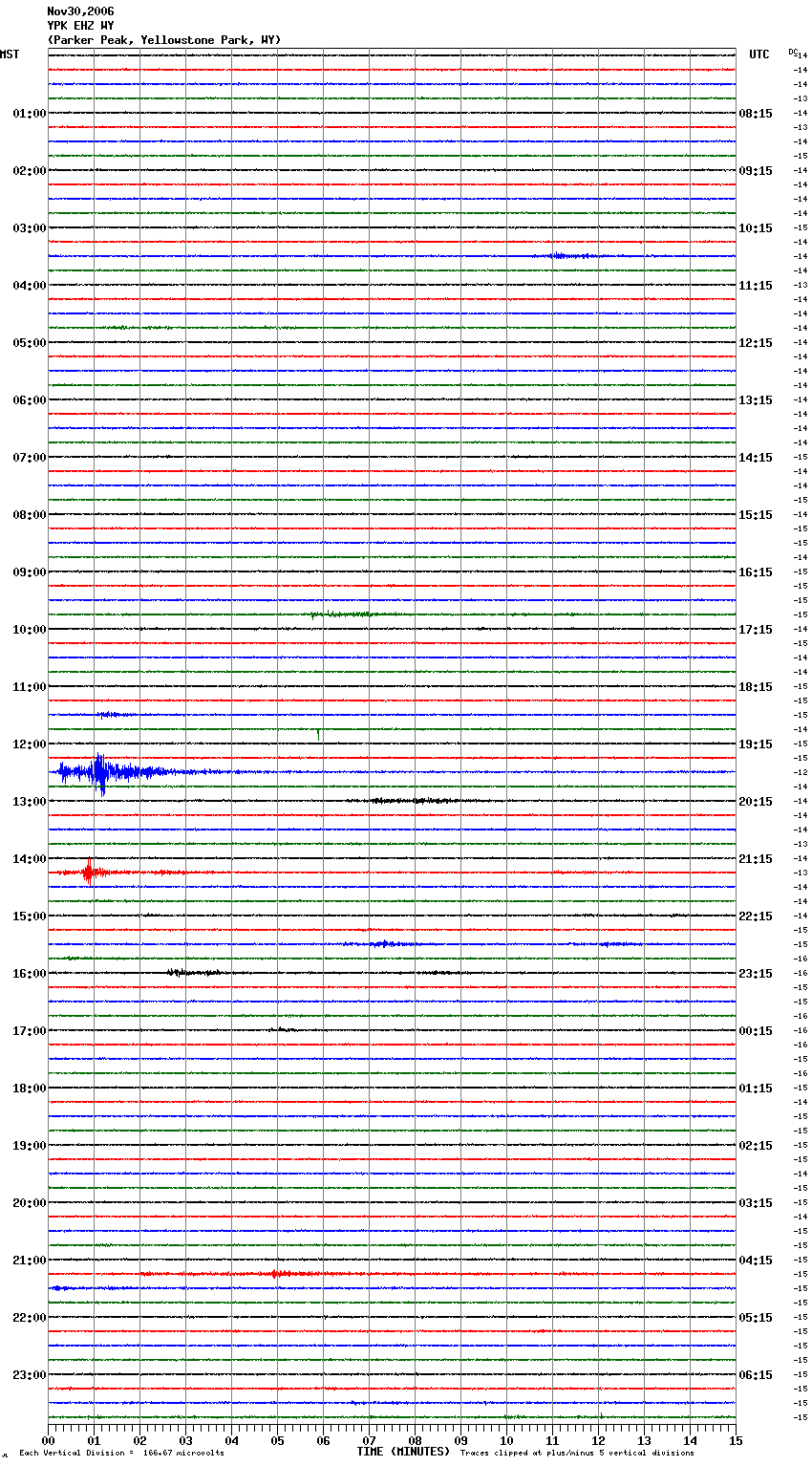Click the 18:15 UTC time label
This screenshot has width=812, height=1466.
(x=756, y=687)
